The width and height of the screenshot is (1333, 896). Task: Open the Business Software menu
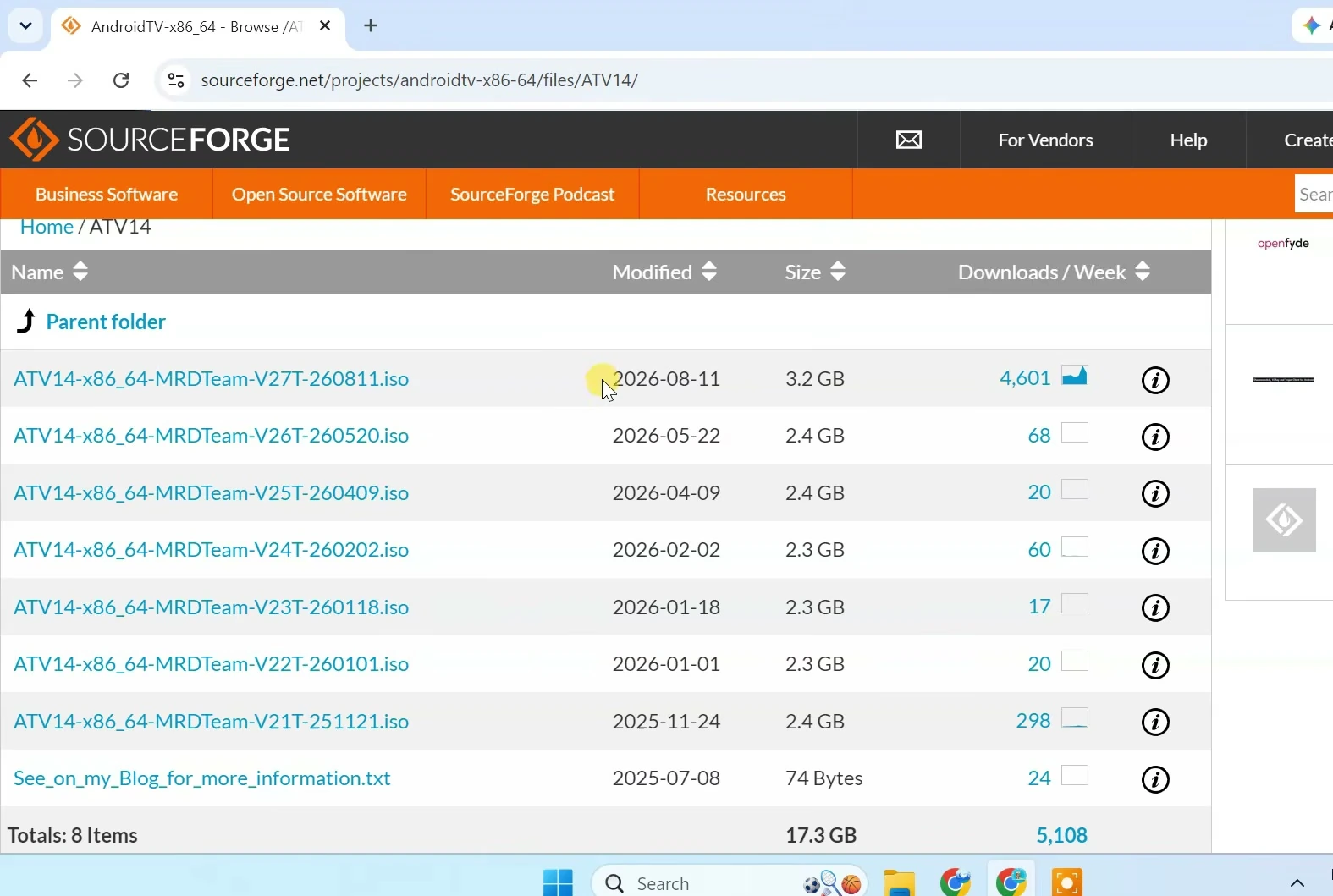click(x=107, y=194)
